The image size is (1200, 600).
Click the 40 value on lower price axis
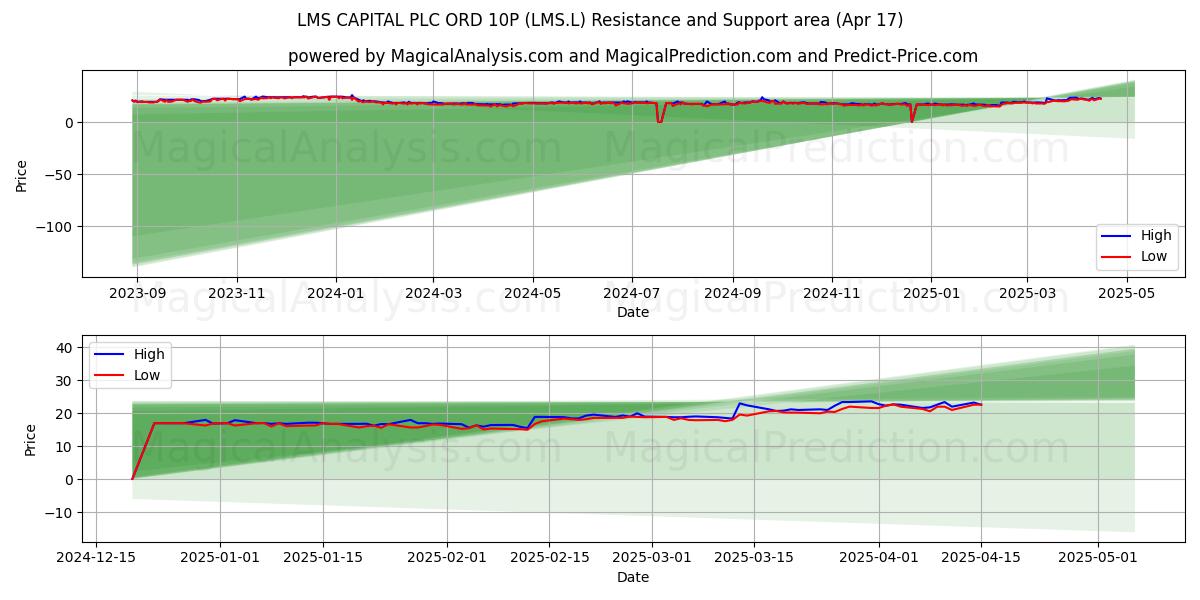65,348
